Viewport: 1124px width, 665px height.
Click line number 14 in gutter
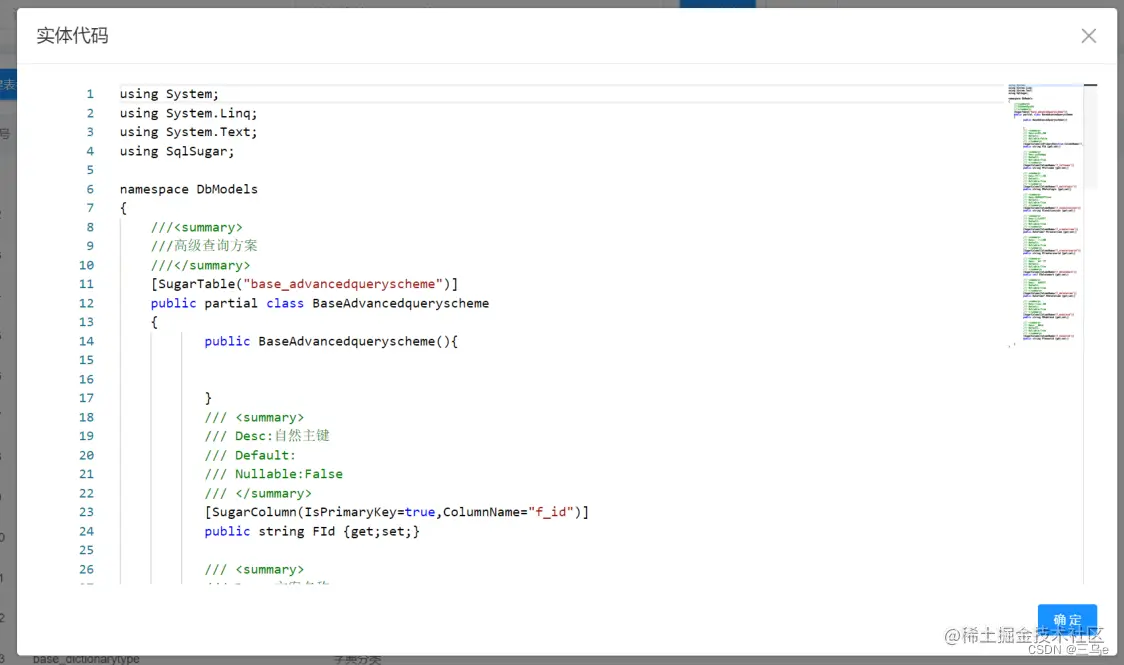point(86,341)
